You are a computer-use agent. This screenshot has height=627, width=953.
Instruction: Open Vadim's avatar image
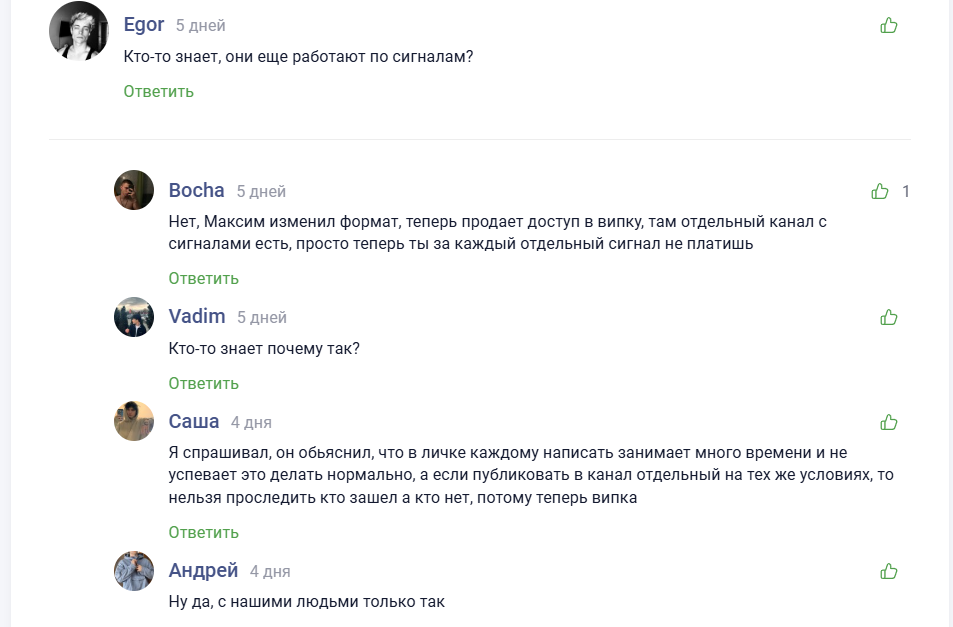(134, 317)
